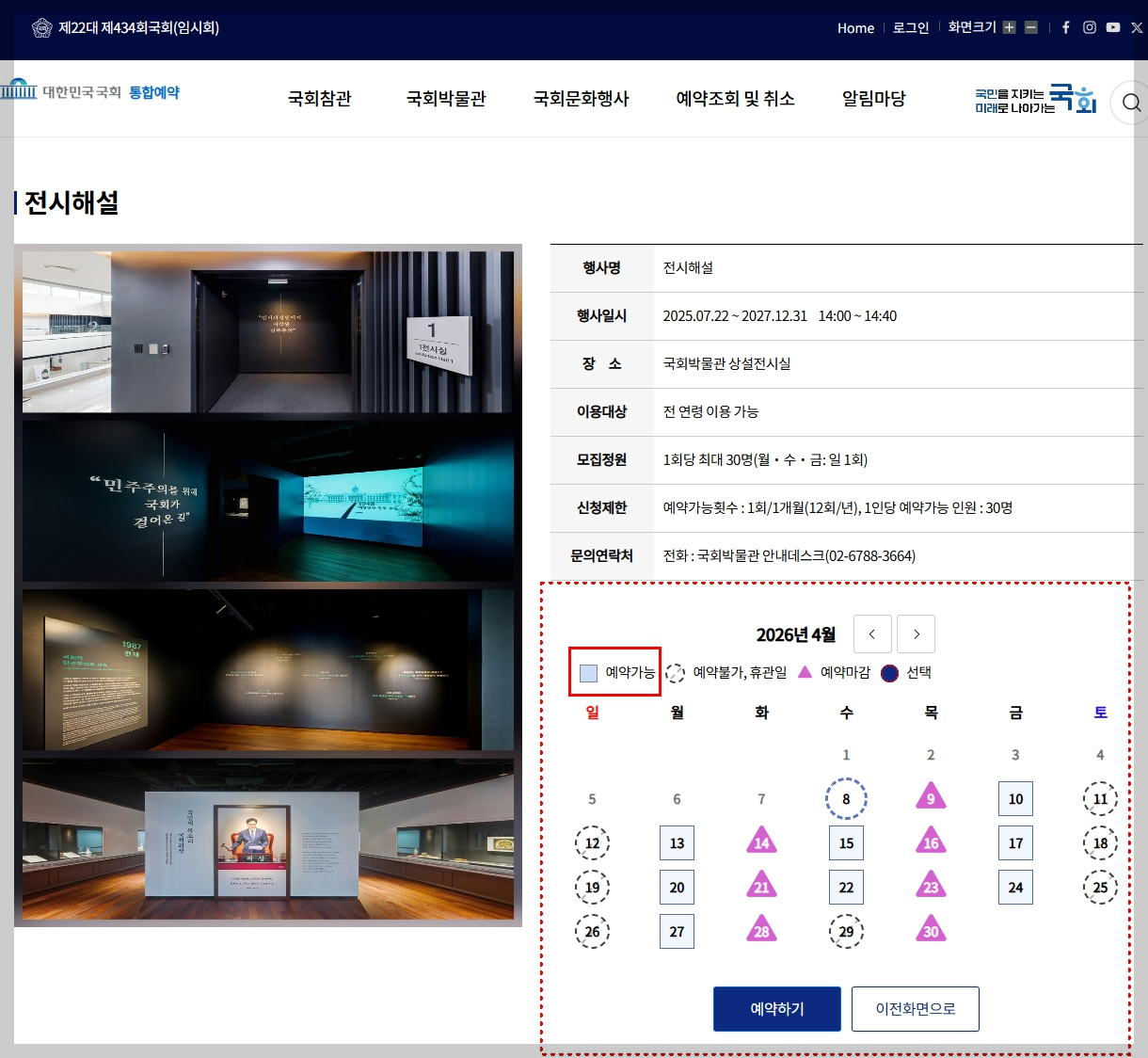Open the Instagram icon in the header

[1089, 27]
